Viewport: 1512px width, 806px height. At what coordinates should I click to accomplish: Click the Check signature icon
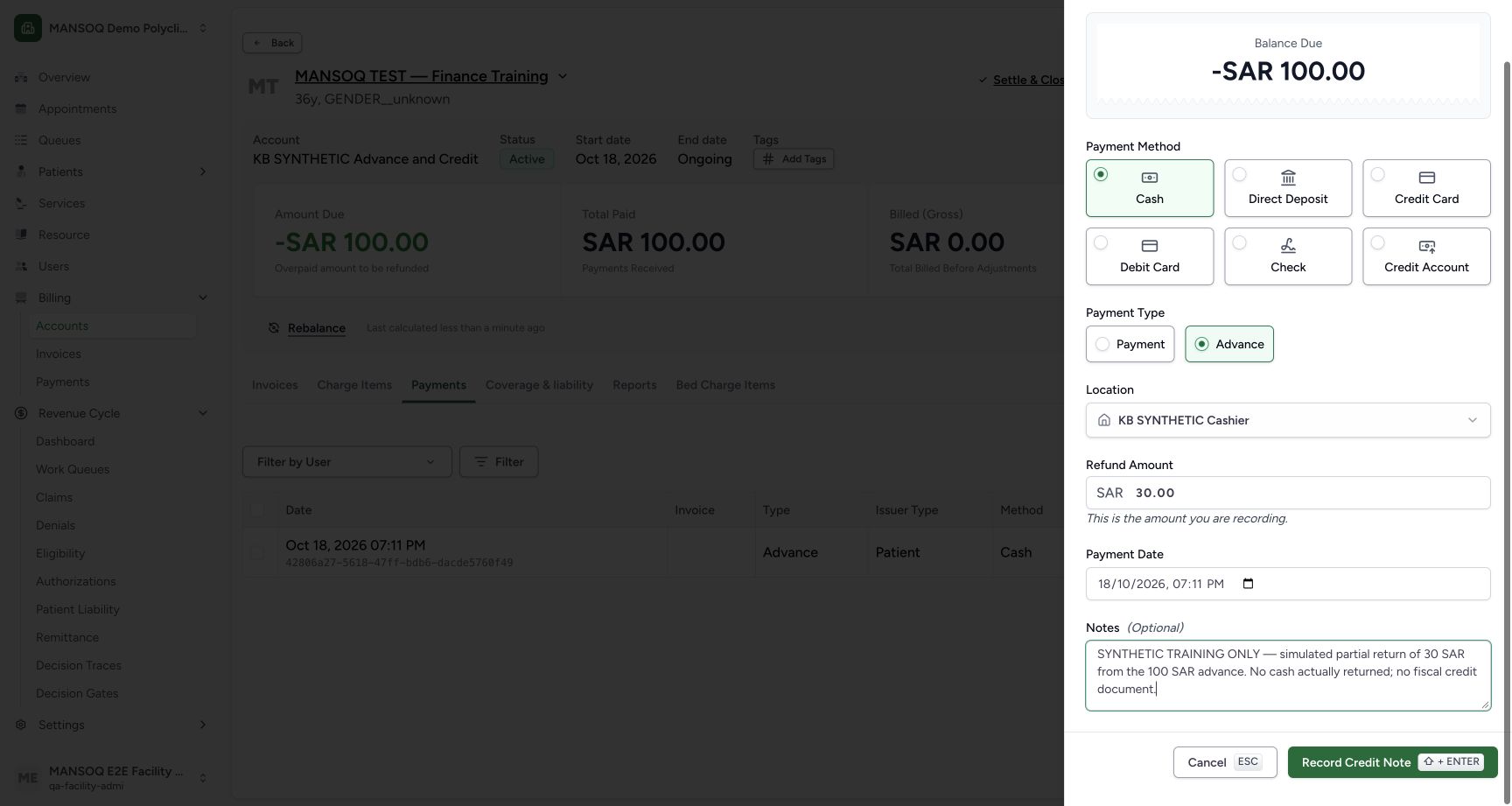pos(1288,246)
